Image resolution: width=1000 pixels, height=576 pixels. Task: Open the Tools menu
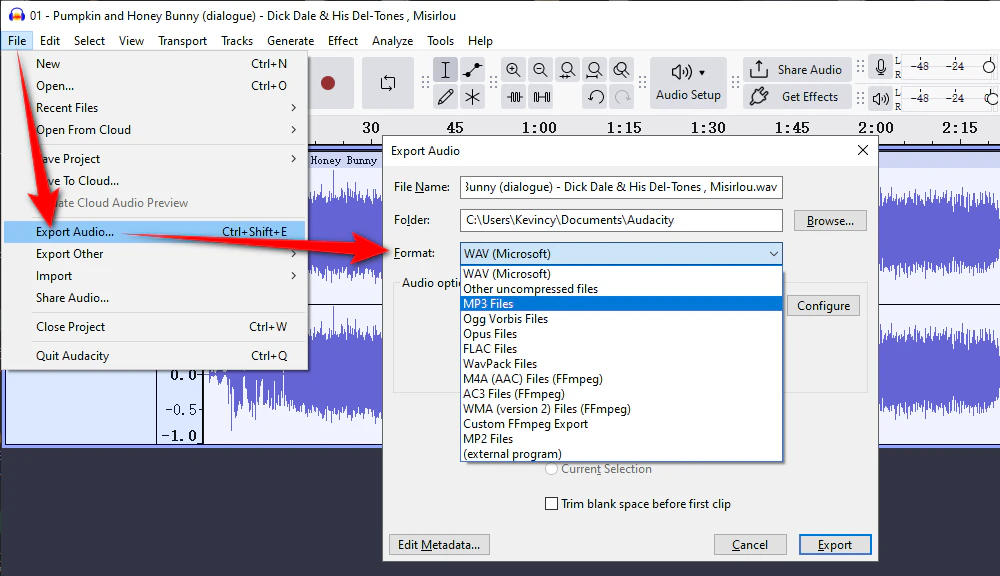point(440,41)
